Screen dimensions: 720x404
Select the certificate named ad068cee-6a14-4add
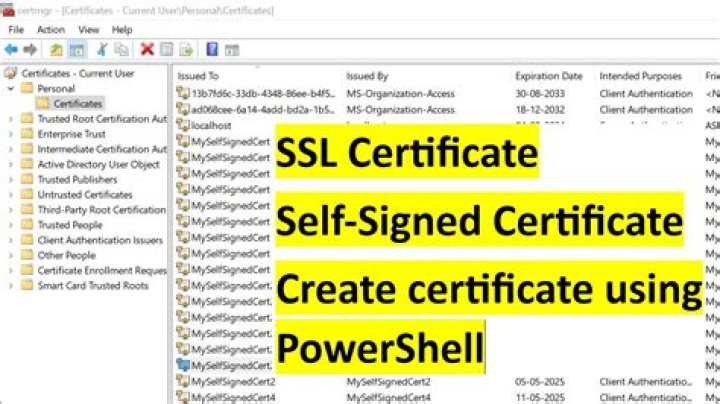click(264, 109)
